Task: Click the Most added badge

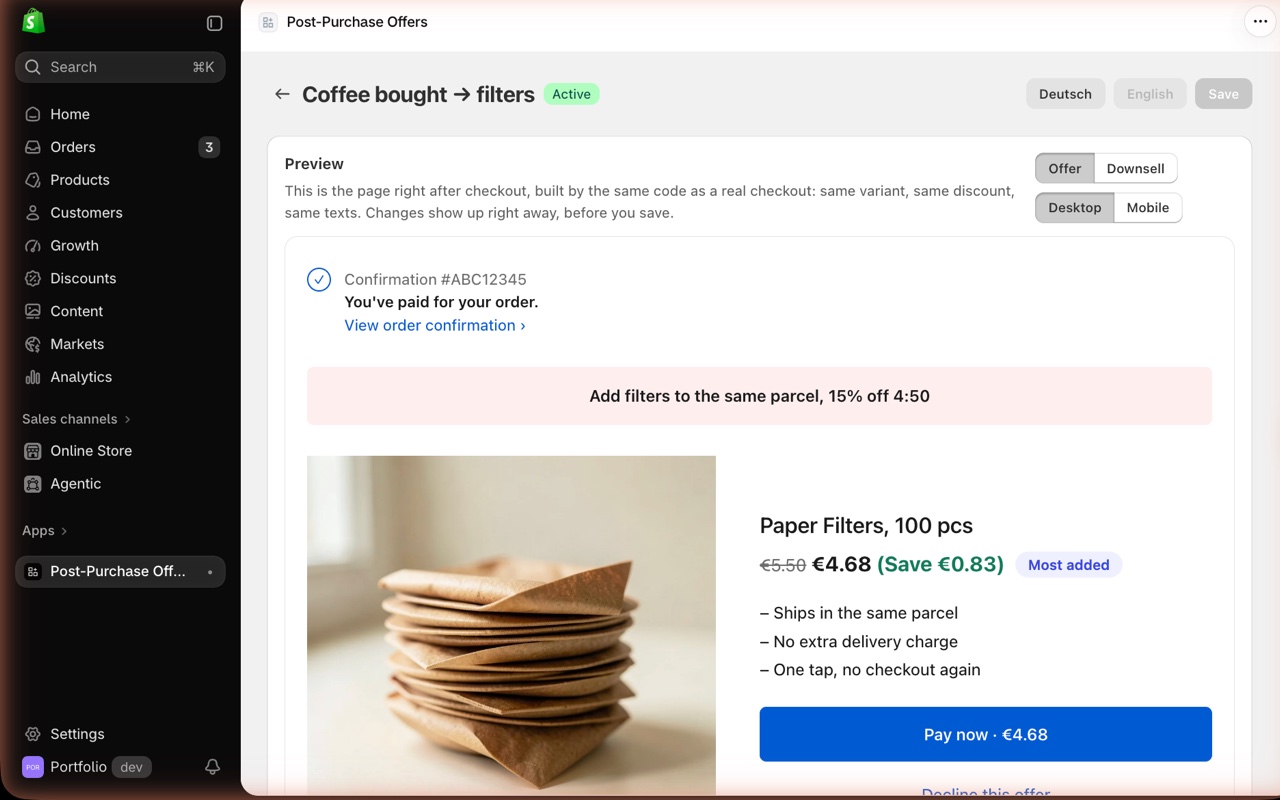Action: click(1069, 565)
